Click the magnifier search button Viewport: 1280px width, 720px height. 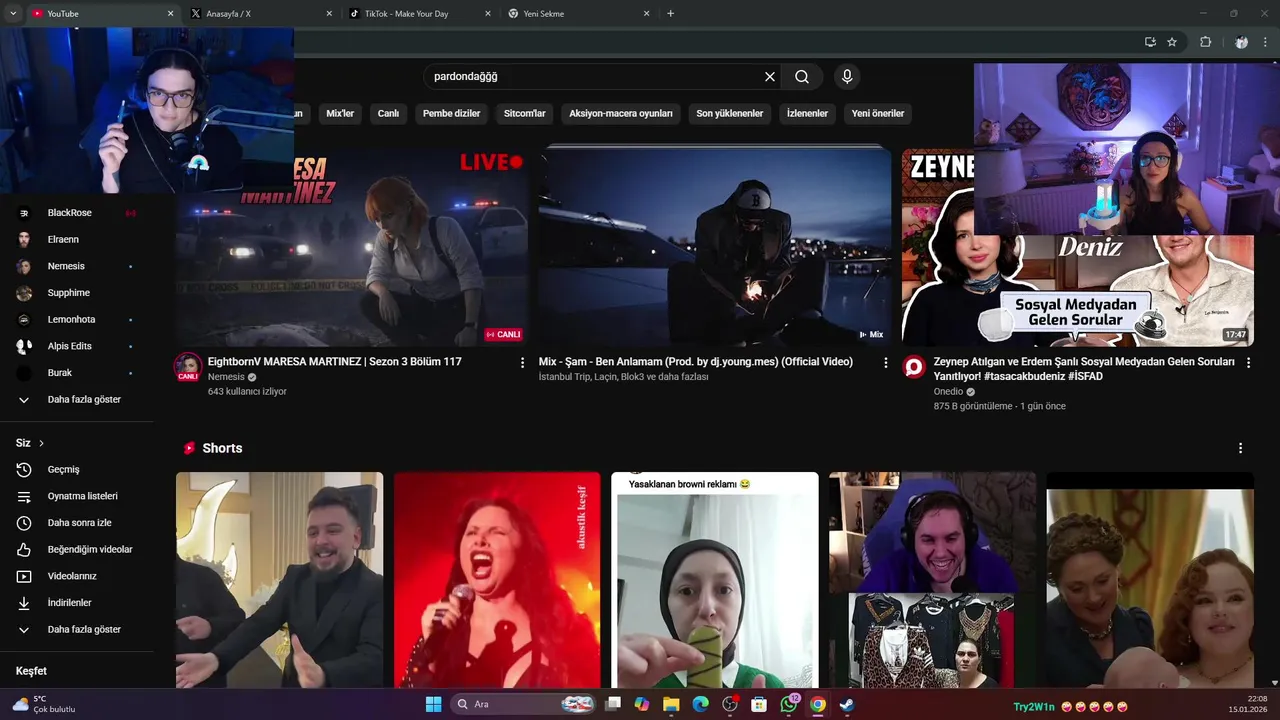point(802,77)
